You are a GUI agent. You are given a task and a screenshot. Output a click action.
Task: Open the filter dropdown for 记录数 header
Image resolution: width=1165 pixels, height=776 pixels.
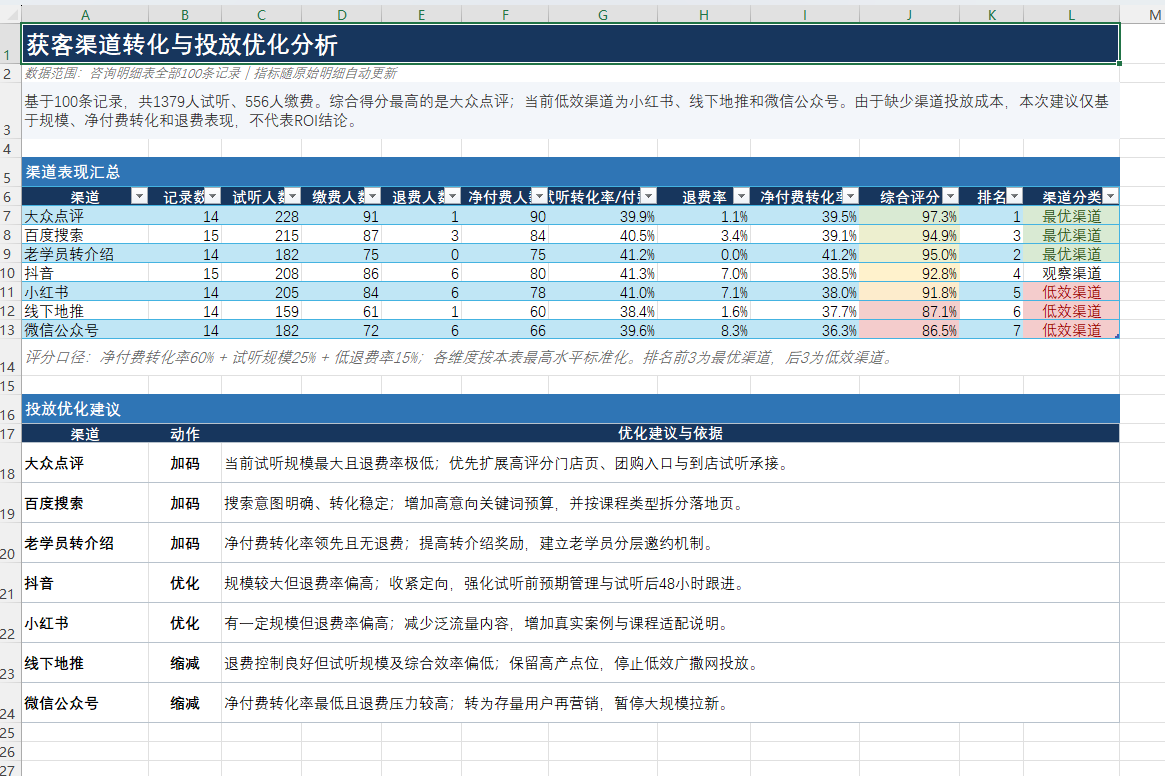(212, 196)
